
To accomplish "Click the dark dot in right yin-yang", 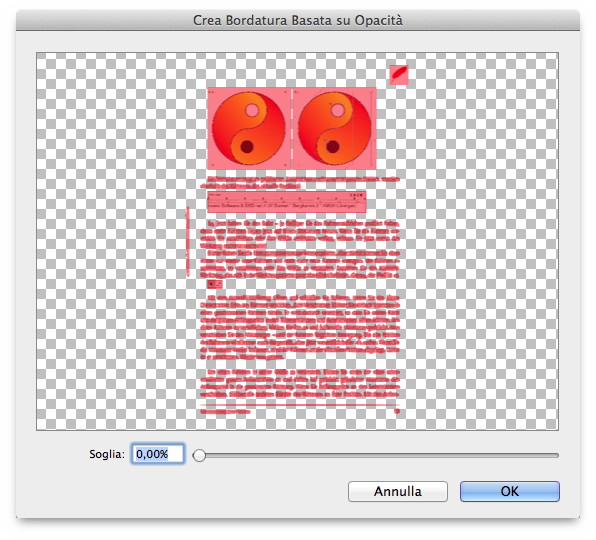I will click(333, 147).
